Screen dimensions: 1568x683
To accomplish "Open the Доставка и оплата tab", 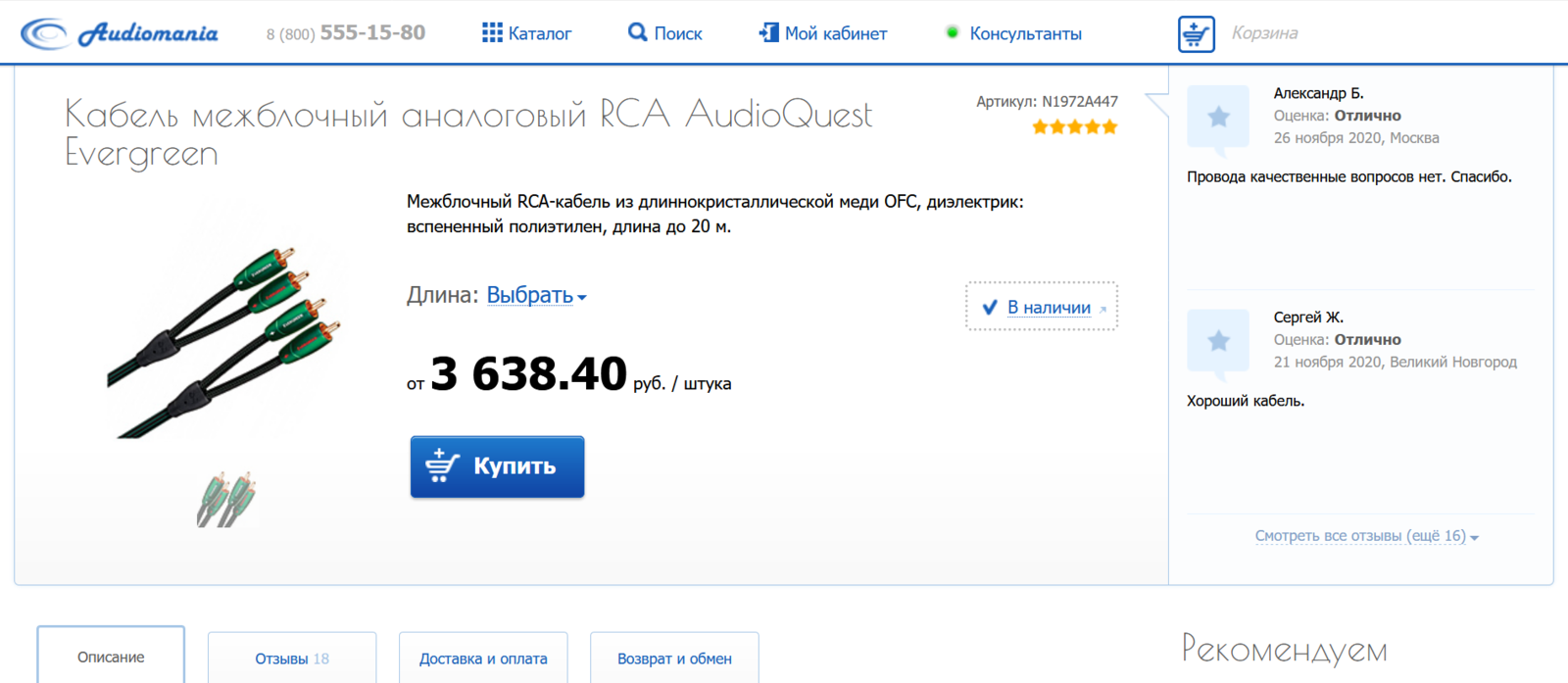I will (x=483, y=658).
